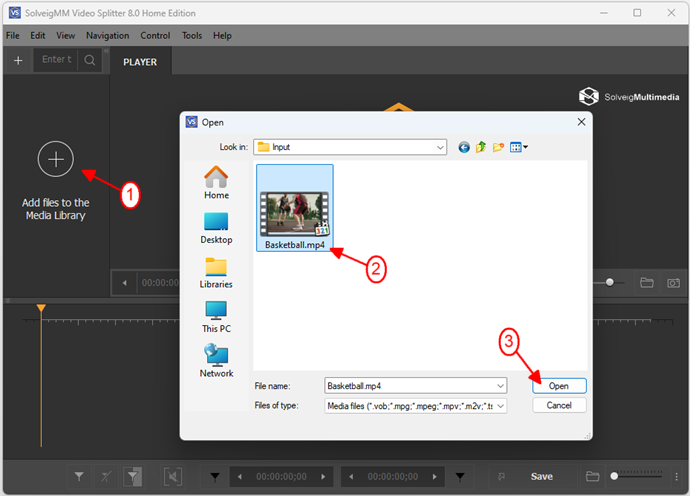The width and height of the screenshot is (690, 496).
Task: Close the Open dialog with X
Action: click(x=581, y=122)
